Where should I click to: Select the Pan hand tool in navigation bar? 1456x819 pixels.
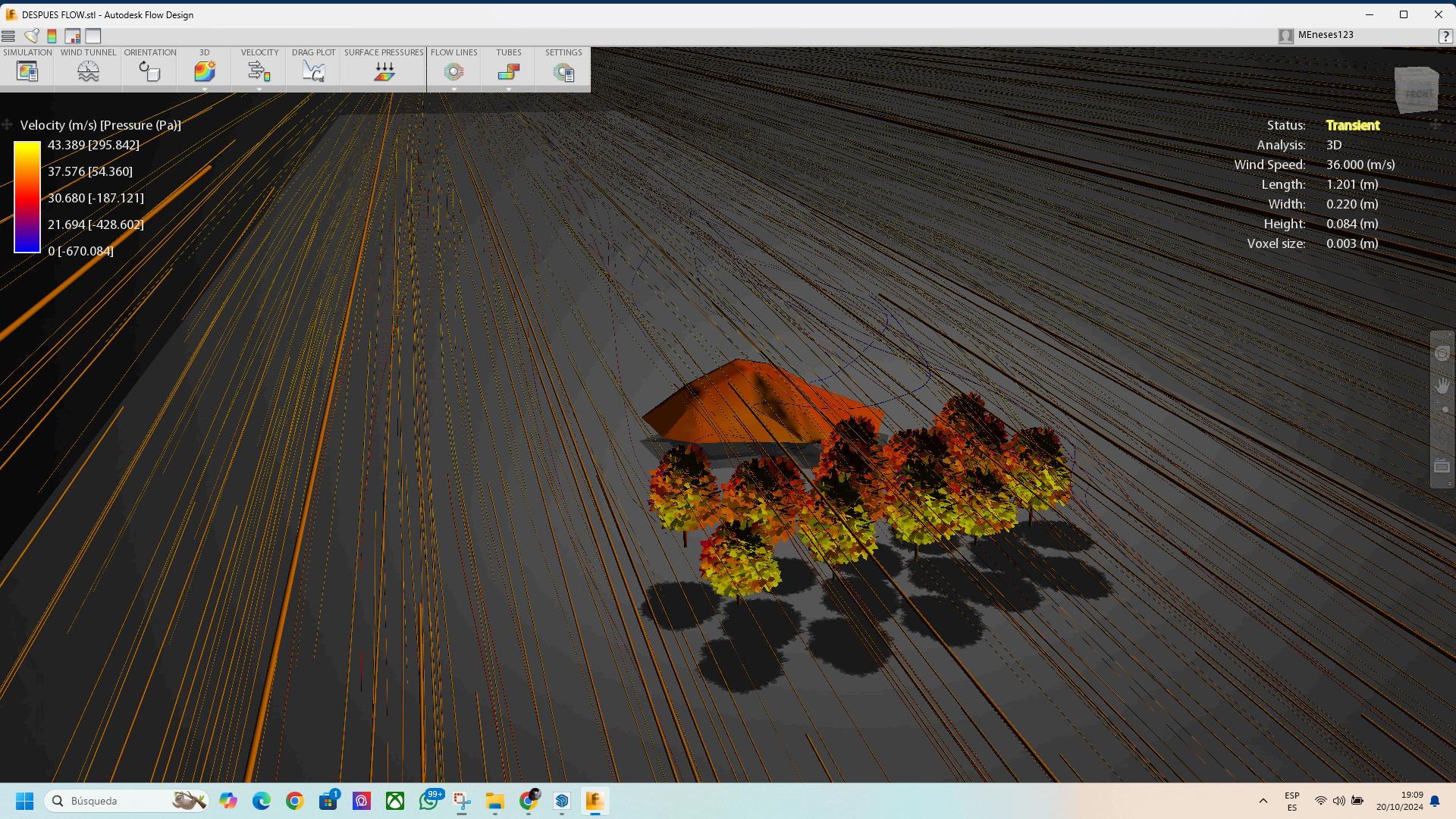point(1442,386)
